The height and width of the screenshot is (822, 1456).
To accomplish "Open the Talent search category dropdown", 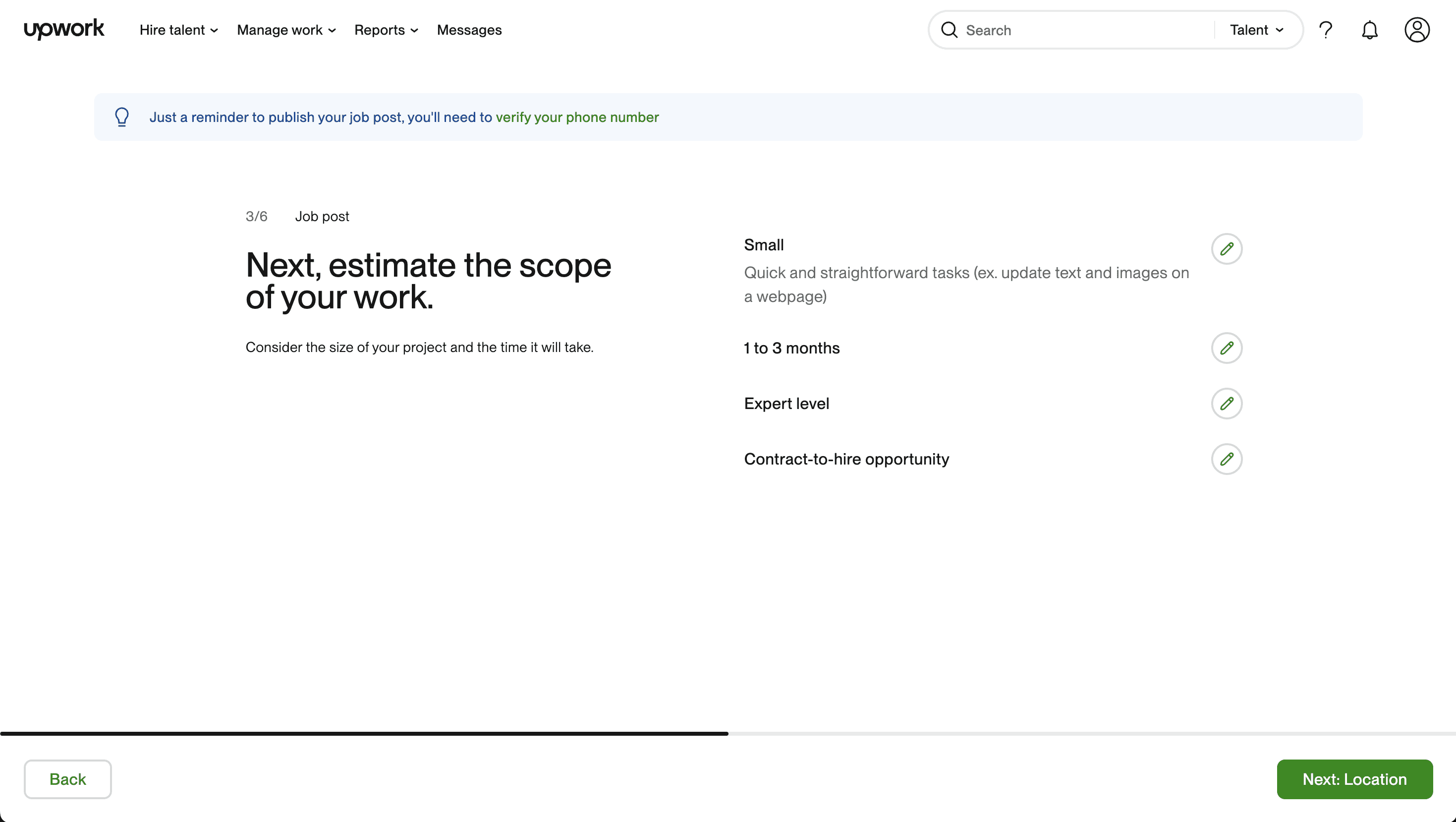I will [x=1257, y=30].
